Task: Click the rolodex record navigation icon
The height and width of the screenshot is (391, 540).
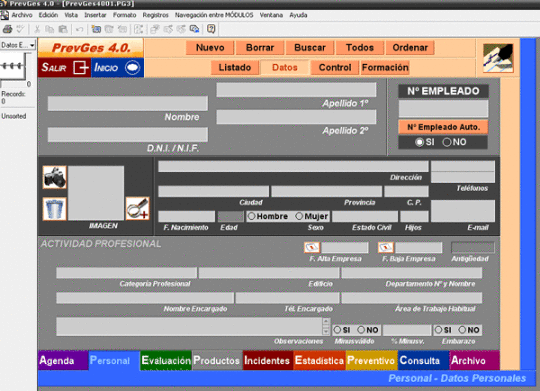Action: pyautogui.click(x=12, y=66)
